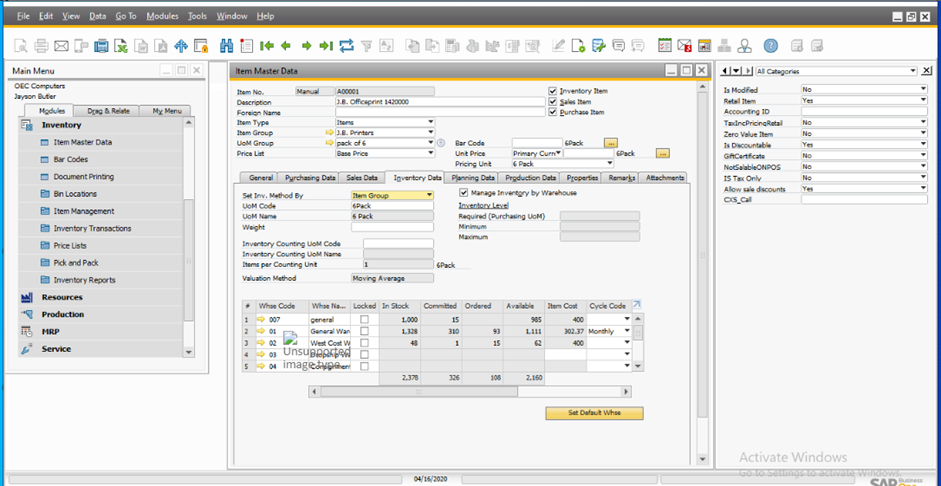Open Item Master Data in Main Menu
This screenshot has width=941, height=486.
[x=82, y=143]
